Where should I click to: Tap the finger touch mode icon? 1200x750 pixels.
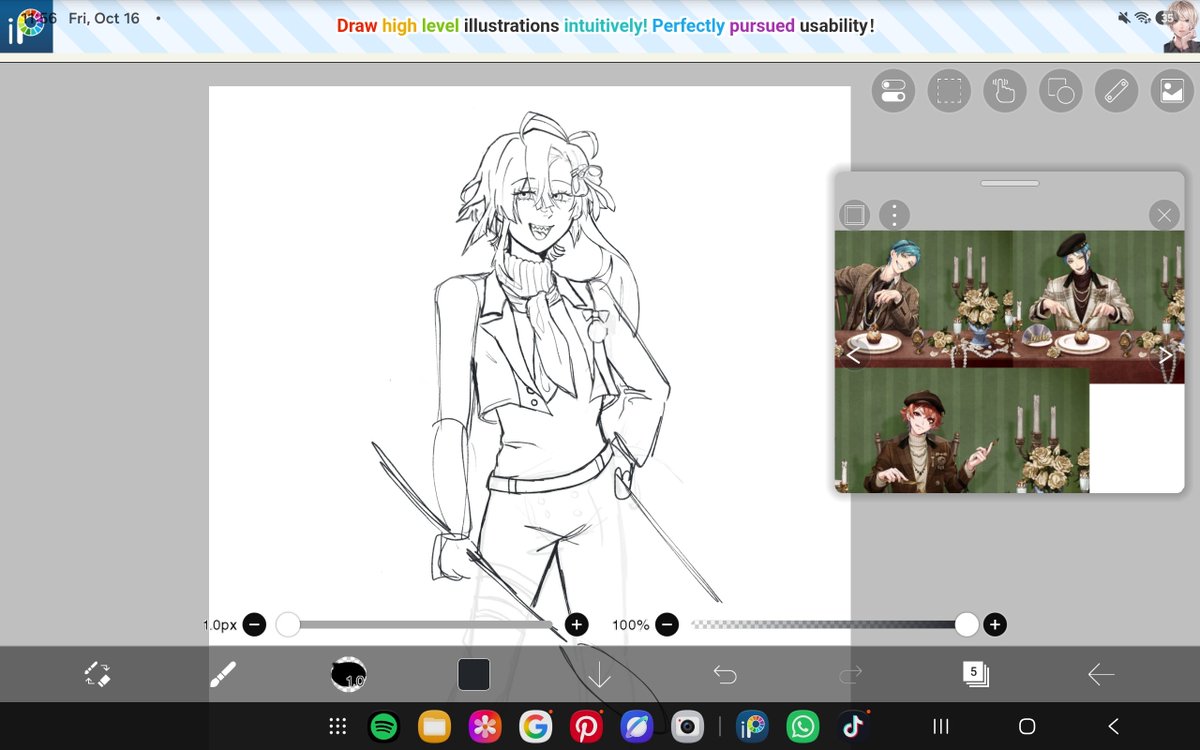pyautogui.click(x=1004, y=91)
